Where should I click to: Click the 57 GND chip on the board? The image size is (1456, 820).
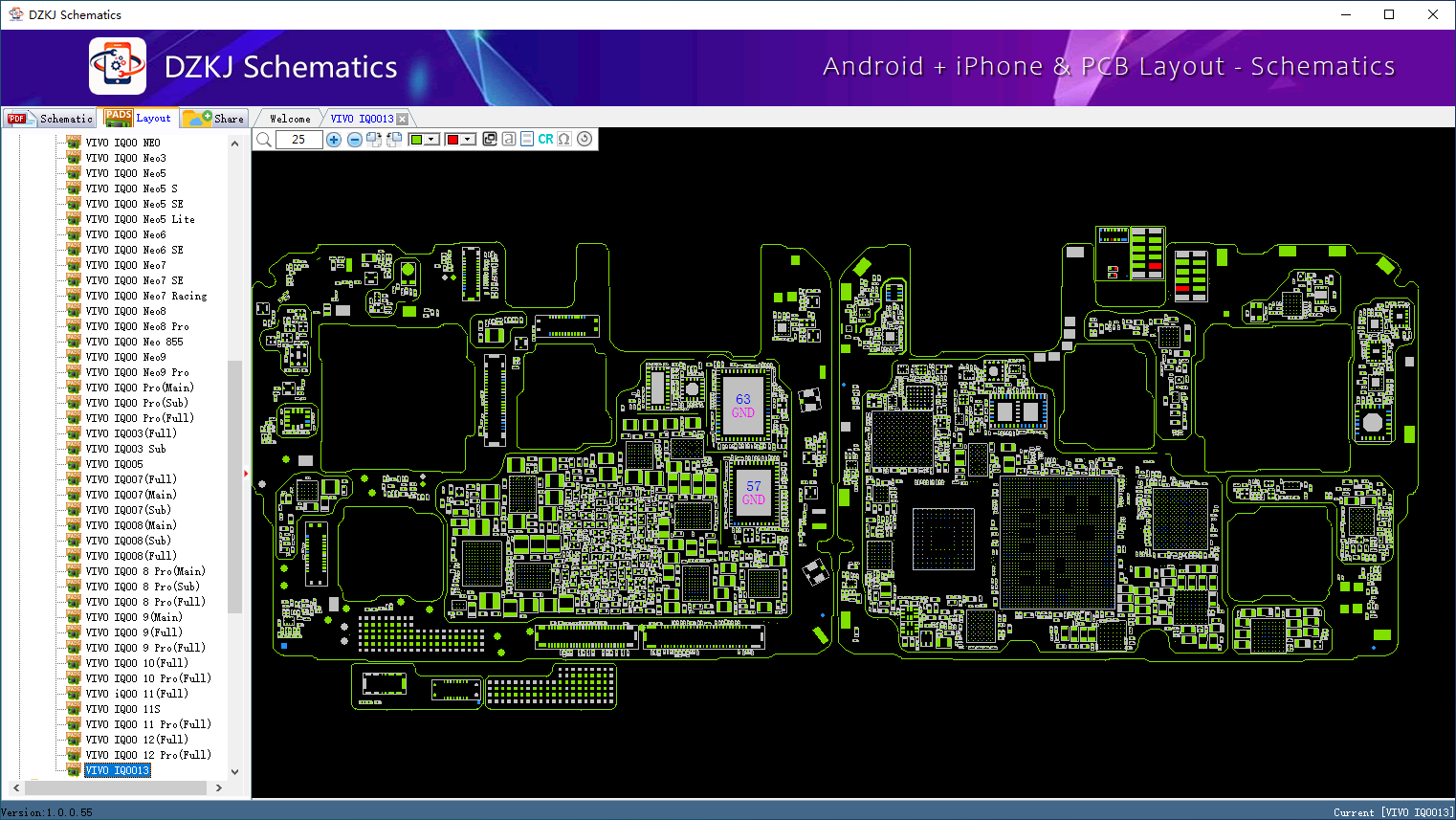click(x=754, y=493)
